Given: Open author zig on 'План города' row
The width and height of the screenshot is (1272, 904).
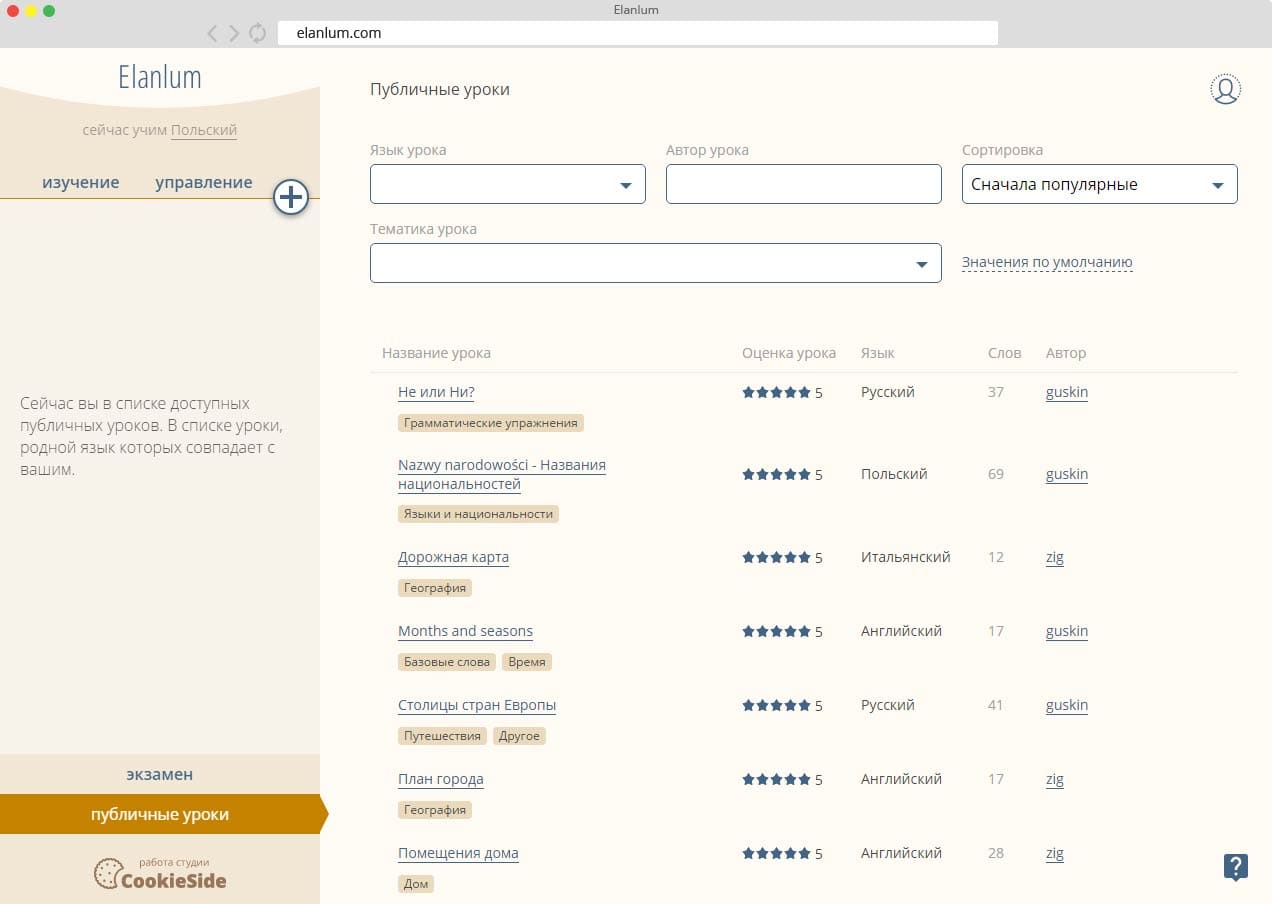Looking at the screenshot, I should pos(1055,779).
